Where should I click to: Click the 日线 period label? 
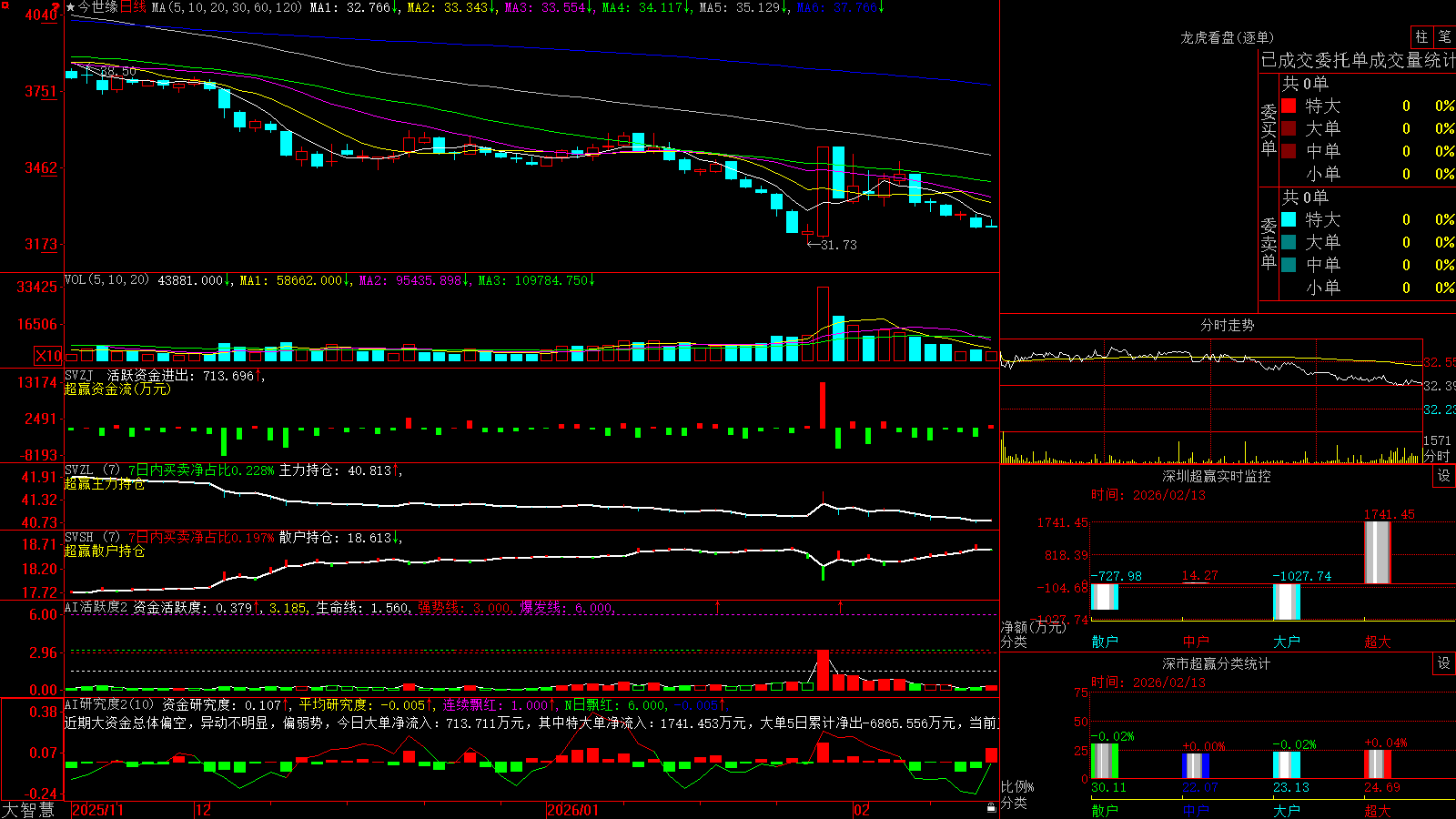[133, 7]
